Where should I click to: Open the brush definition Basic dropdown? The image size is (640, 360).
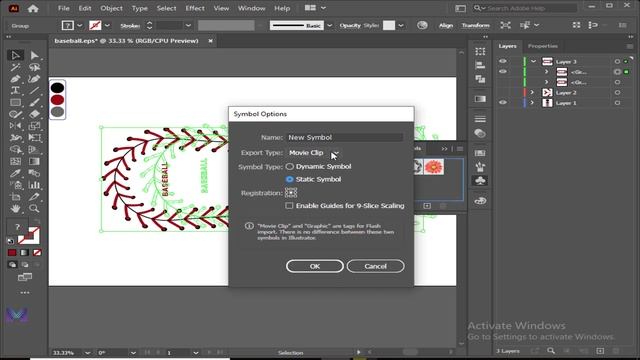pos(329,25)
